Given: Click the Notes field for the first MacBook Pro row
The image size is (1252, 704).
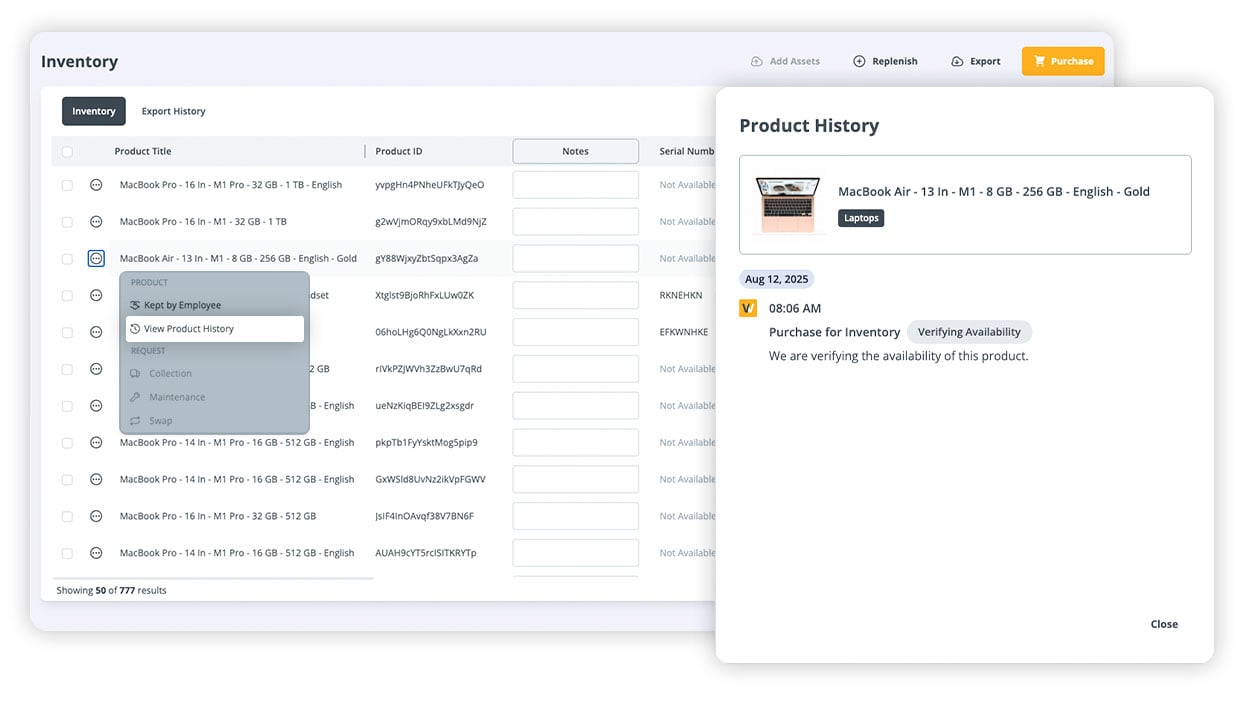Looking at the screenshot, I should click(575, 185).
